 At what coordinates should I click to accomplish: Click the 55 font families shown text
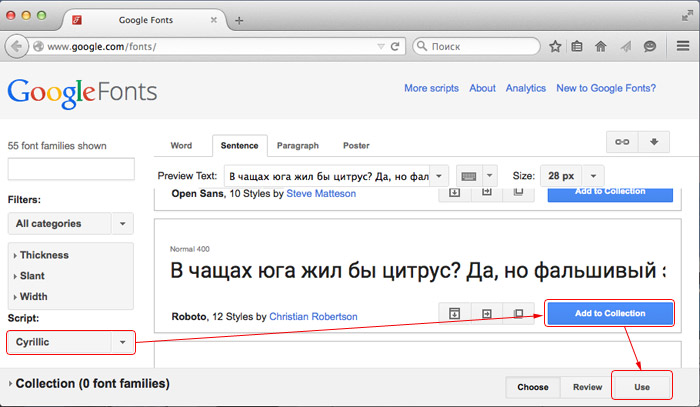pos(57,145)
